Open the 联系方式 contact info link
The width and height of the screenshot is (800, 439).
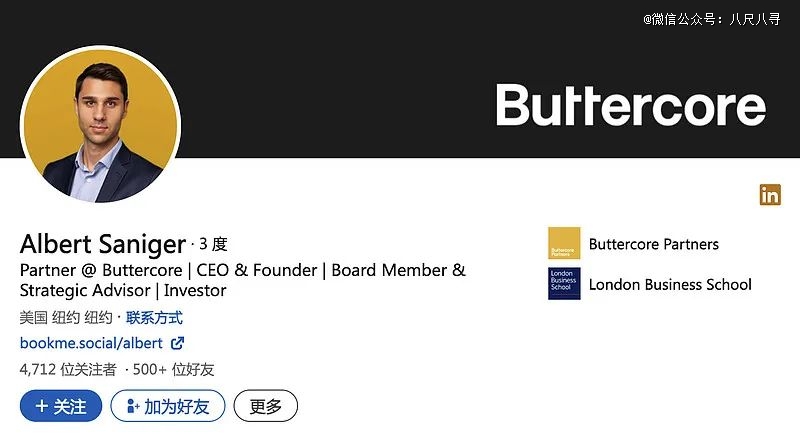[154, 318]
